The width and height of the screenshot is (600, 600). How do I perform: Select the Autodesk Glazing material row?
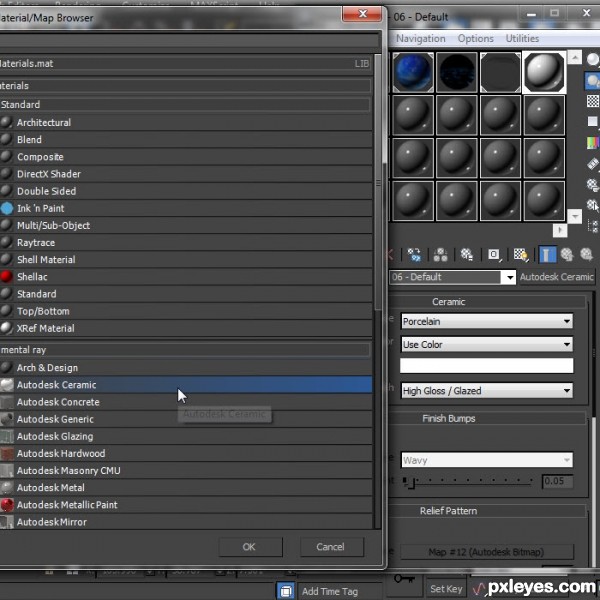(186, 437)
